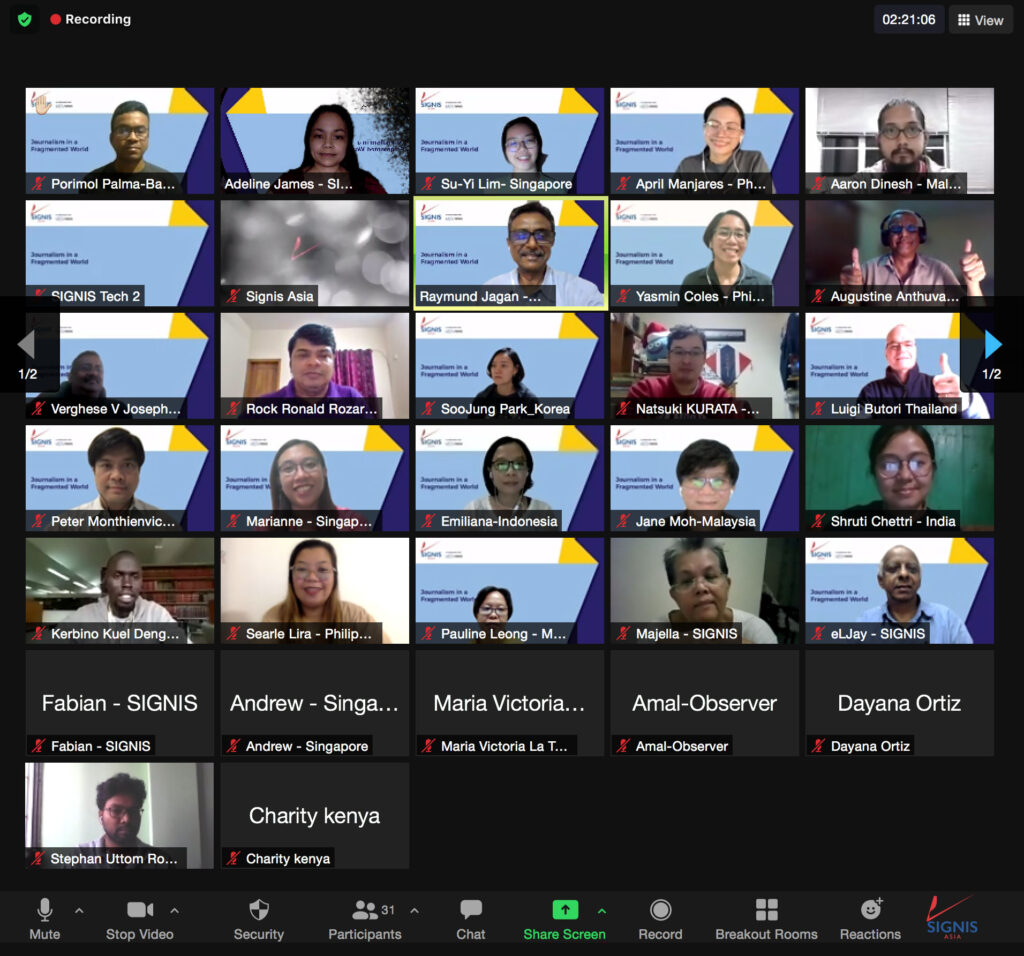Open the Participants panel
Viewport: 1024px width, 956px height.
click(364, 919)
